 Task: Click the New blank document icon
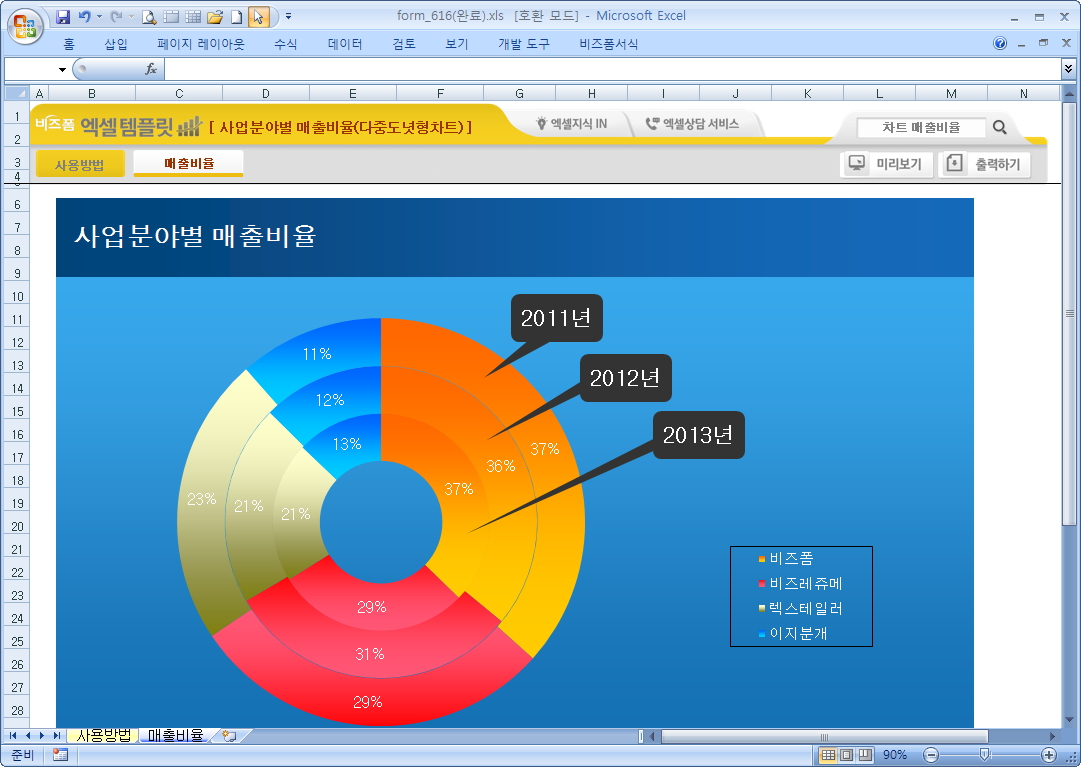coord(236,17)
